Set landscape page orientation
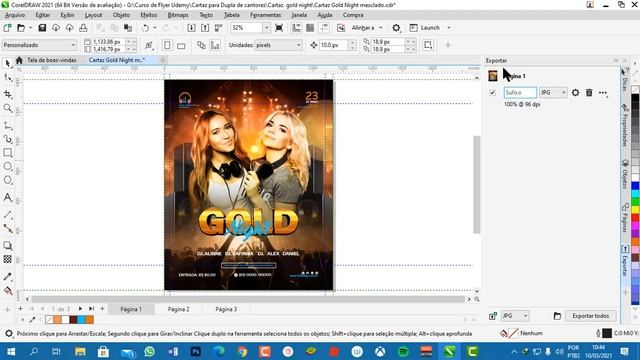Screen dimensions: 640x360 pos(181,45)
